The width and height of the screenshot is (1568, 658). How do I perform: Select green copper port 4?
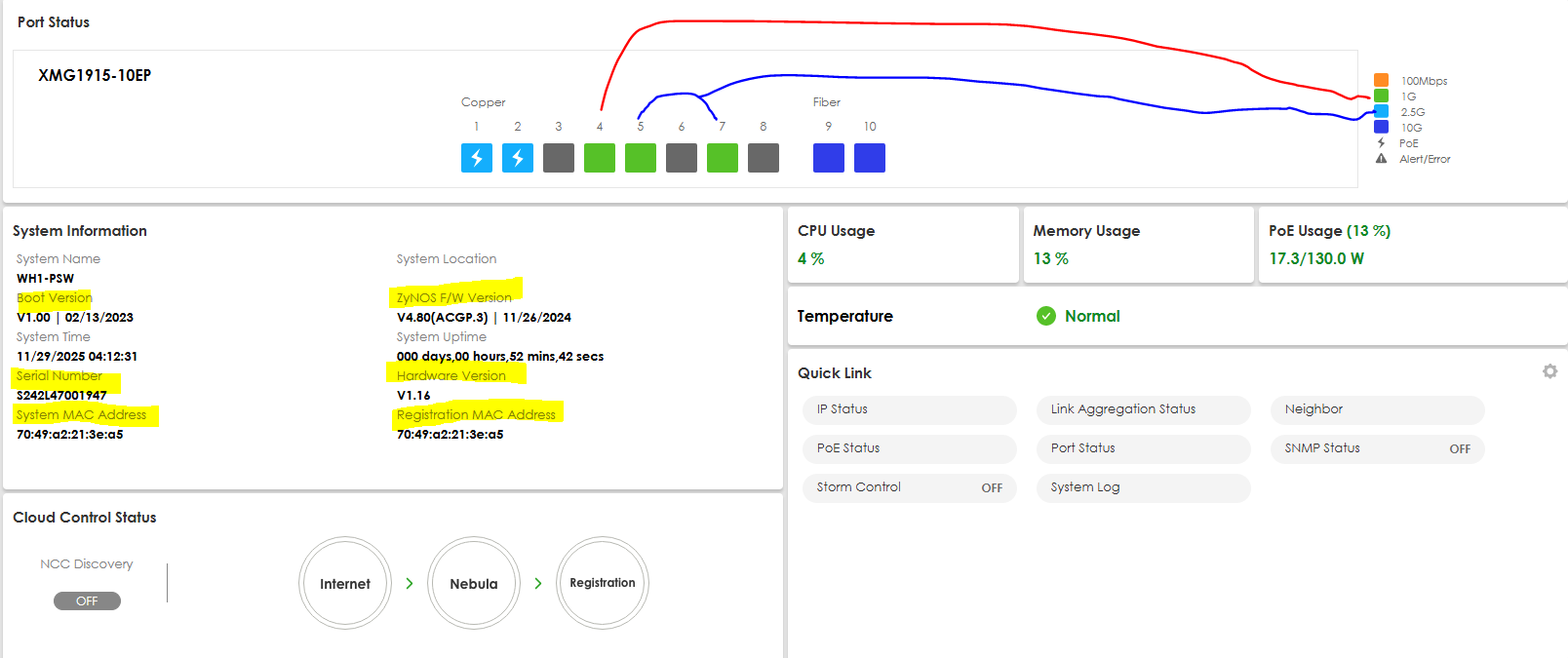coord(600,158)
